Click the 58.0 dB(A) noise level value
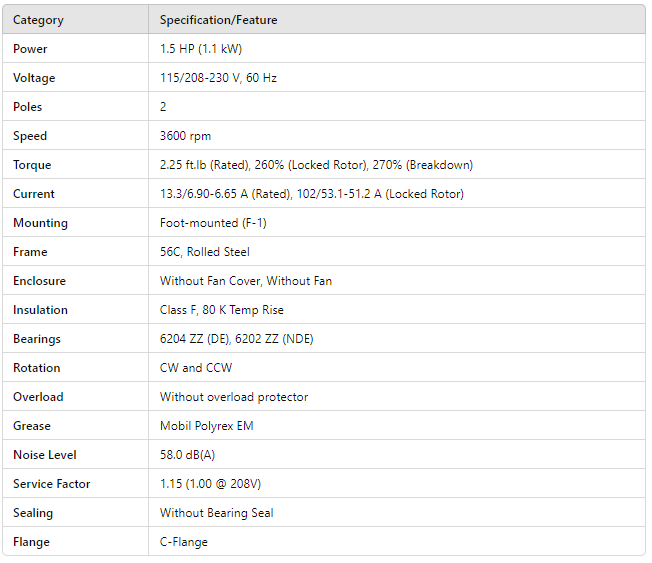The image size is (652, 563). click(187, 455)
